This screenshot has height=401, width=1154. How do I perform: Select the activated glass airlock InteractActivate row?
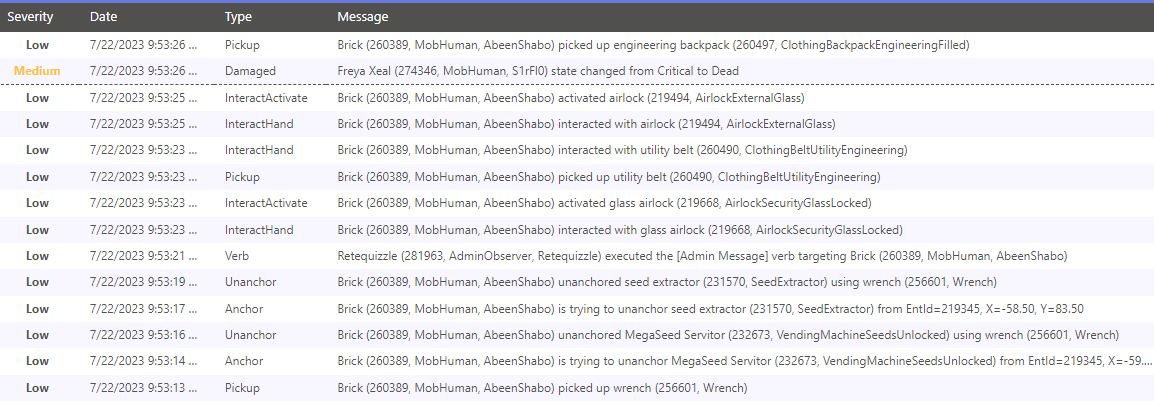pos(577,203)
